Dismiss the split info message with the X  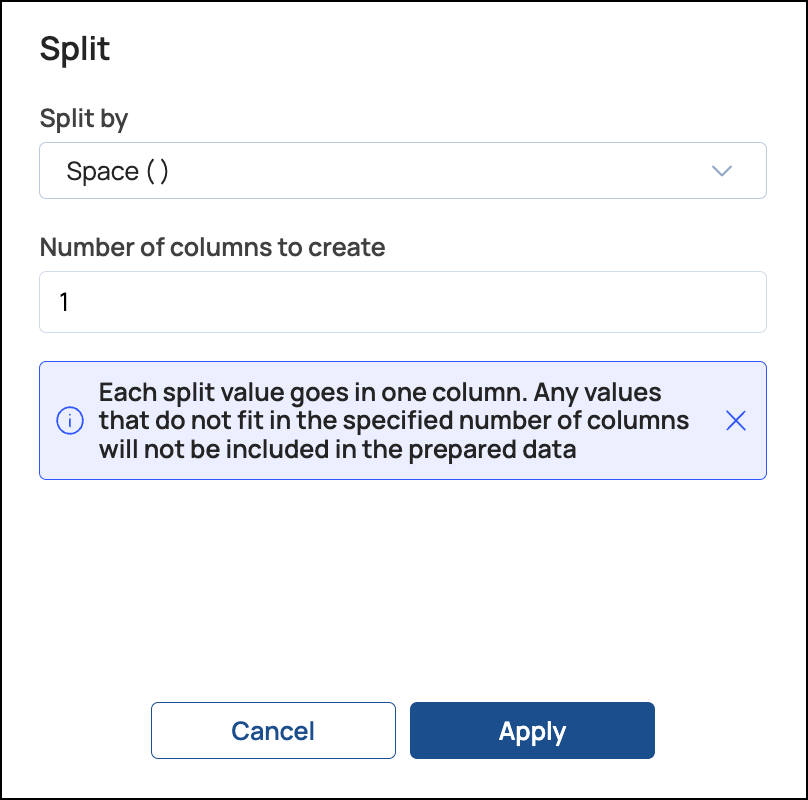(735, 421)
